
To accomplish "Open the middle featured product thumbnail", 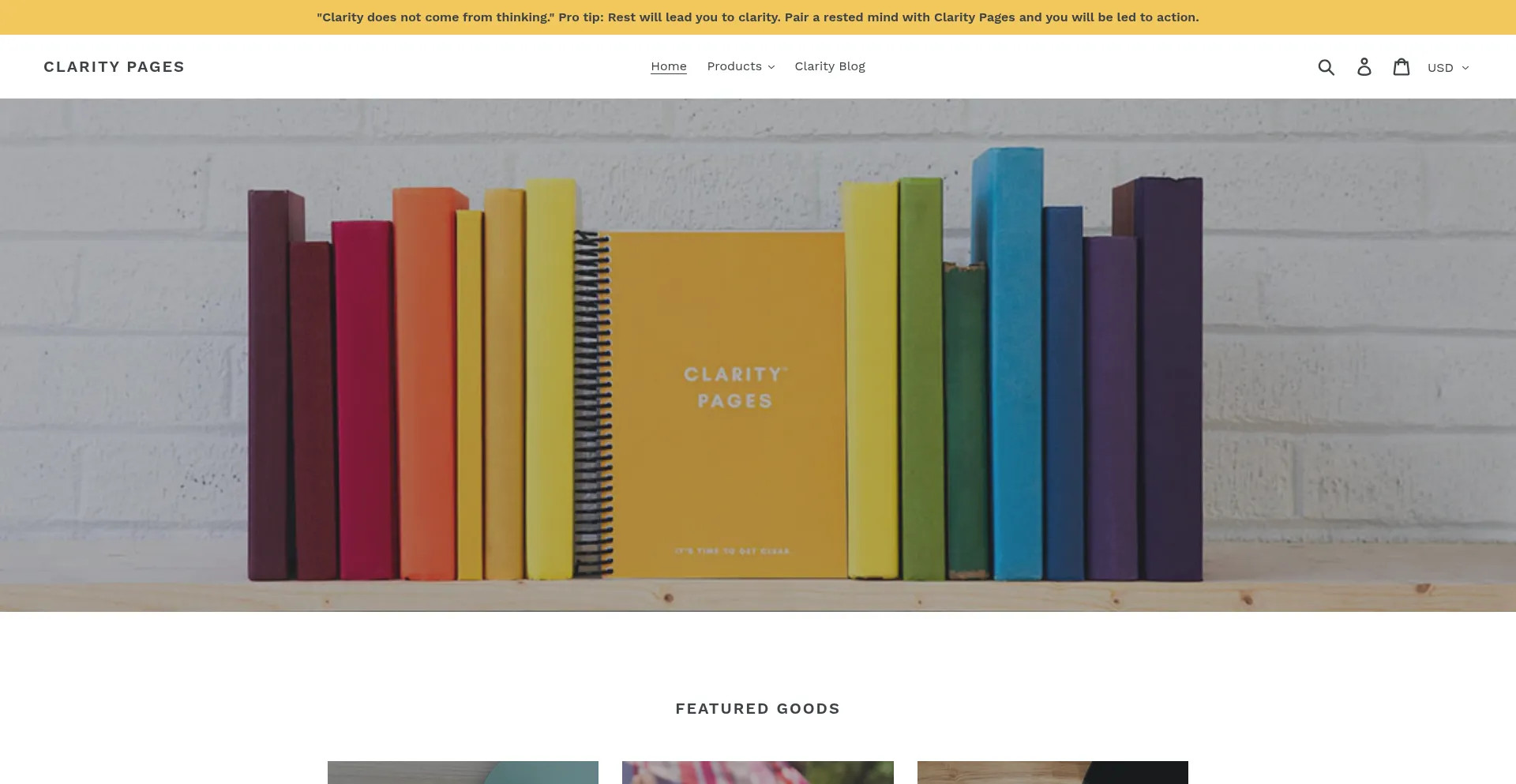I will point(758,772).
